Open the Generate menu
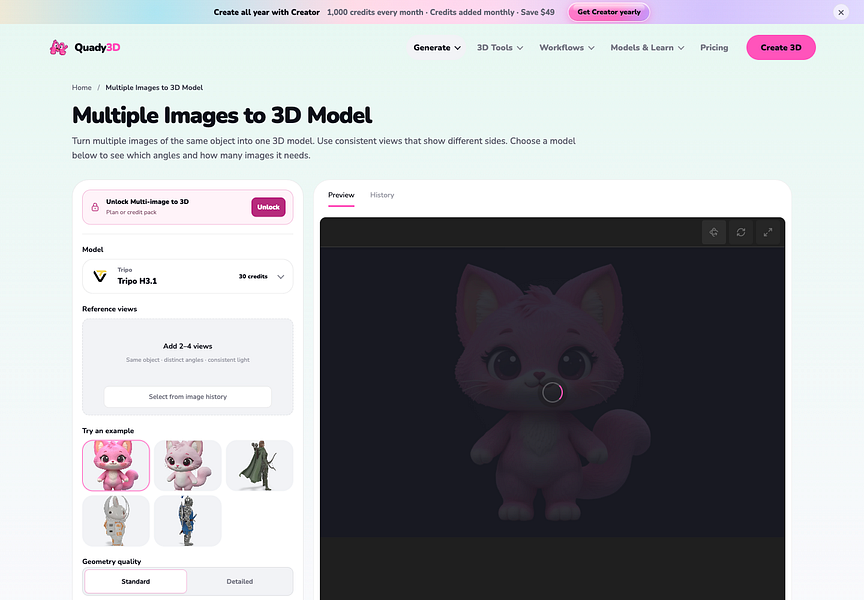864x600 pixels. (437, 47)
